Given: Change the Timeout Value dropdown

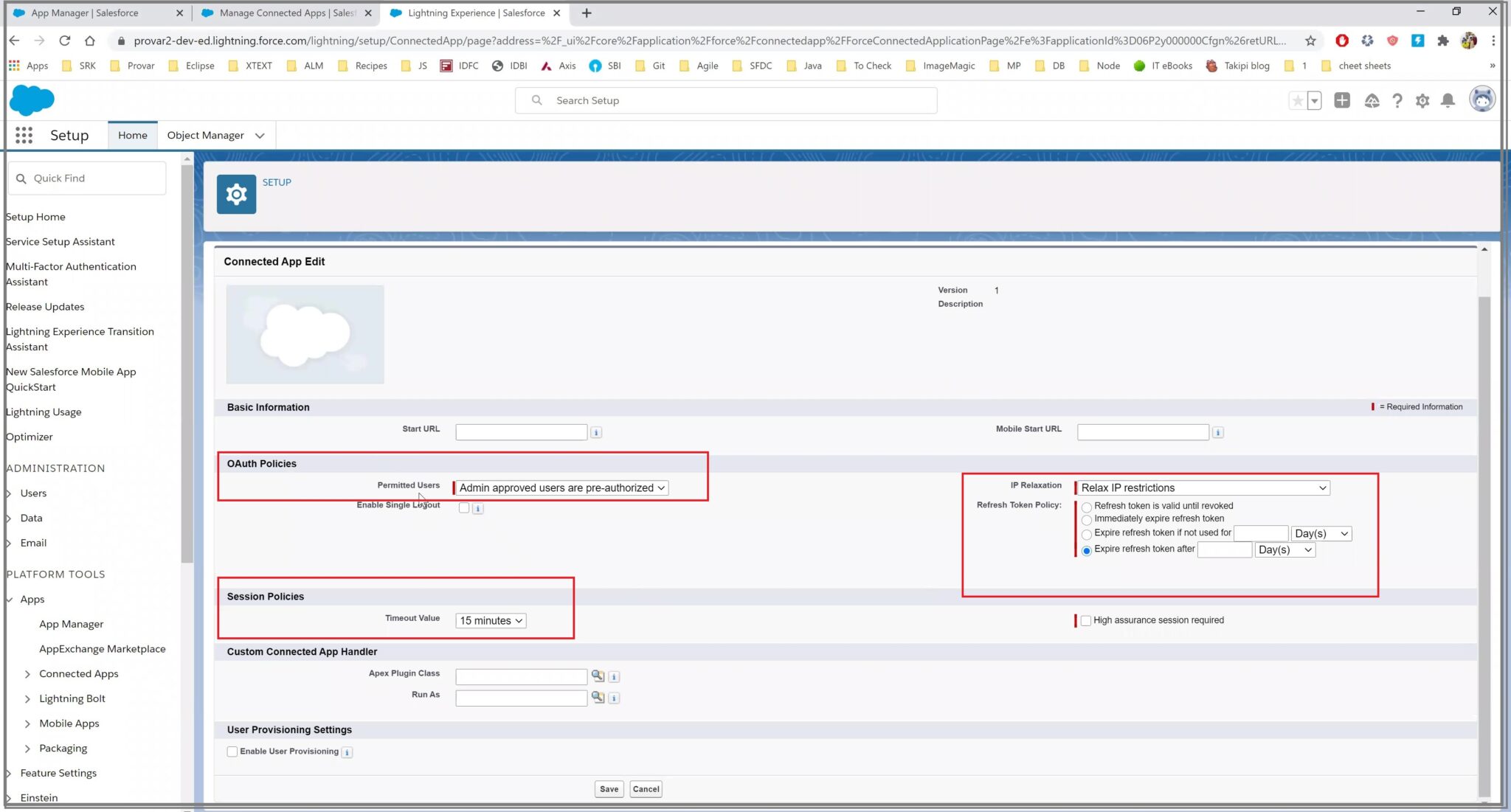Looking at the screenshot, I should tap(490, 620).
